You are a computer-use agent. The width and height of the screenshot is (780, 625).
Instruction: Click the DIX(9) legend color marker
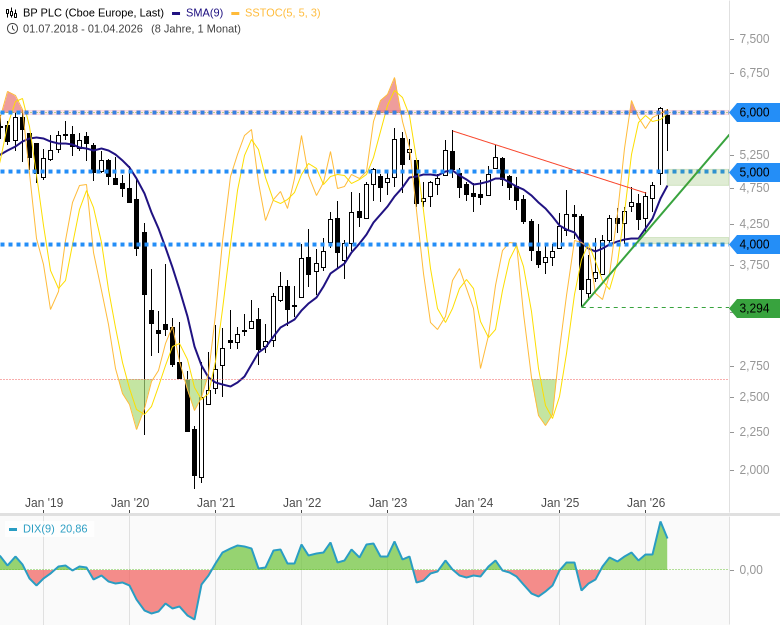[13, 529]
